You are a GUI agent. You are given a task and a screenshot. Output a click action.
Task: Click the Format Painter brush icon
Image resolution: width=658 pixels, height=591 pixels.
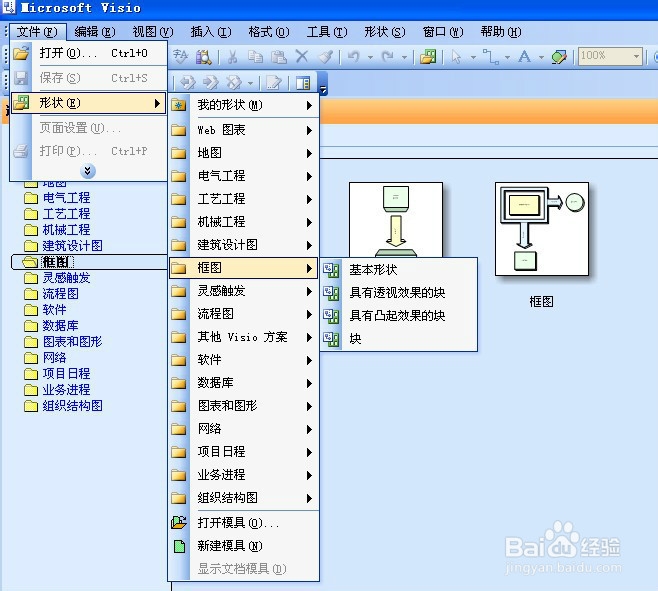pos(326,56)
